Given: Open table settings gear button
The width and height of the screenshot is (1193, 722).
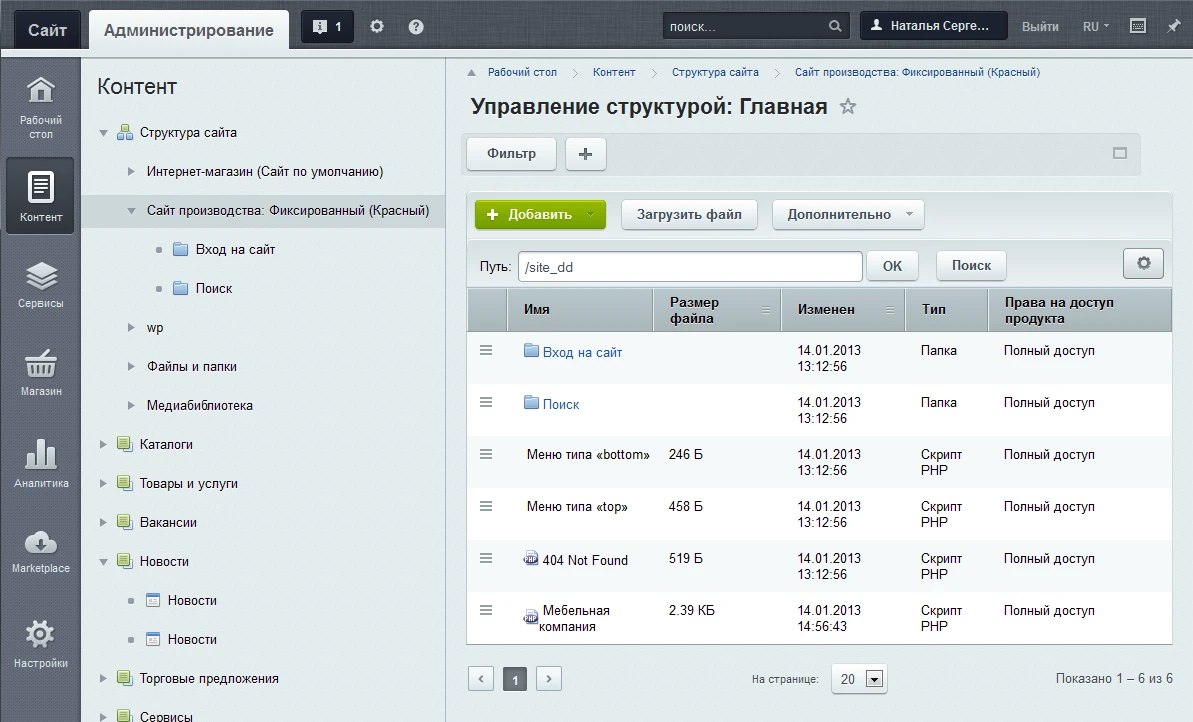Looking at the screenshot, I should tap(1144, 263).
